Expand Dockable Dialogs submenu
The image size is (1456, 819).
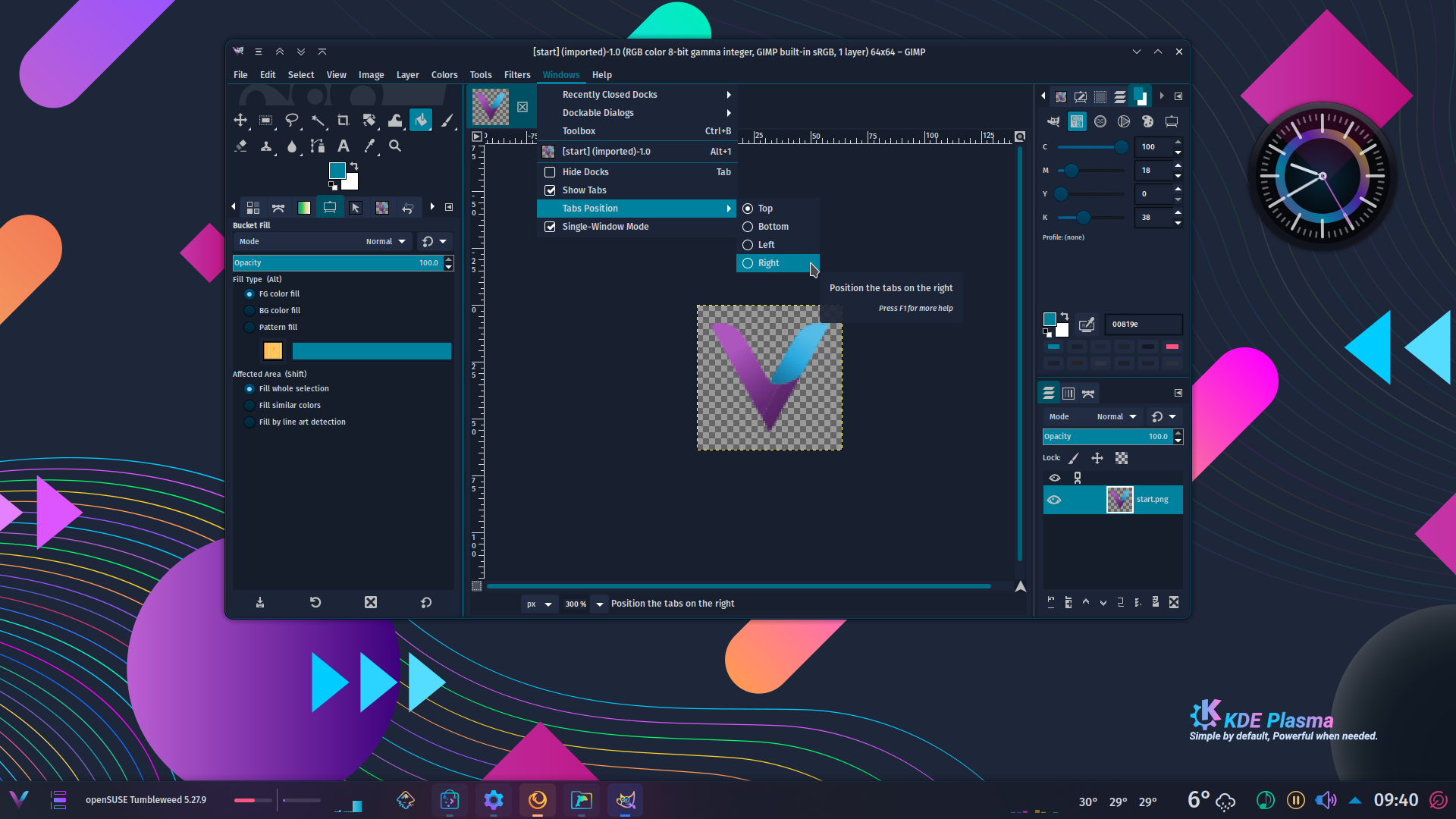point(637,113)
